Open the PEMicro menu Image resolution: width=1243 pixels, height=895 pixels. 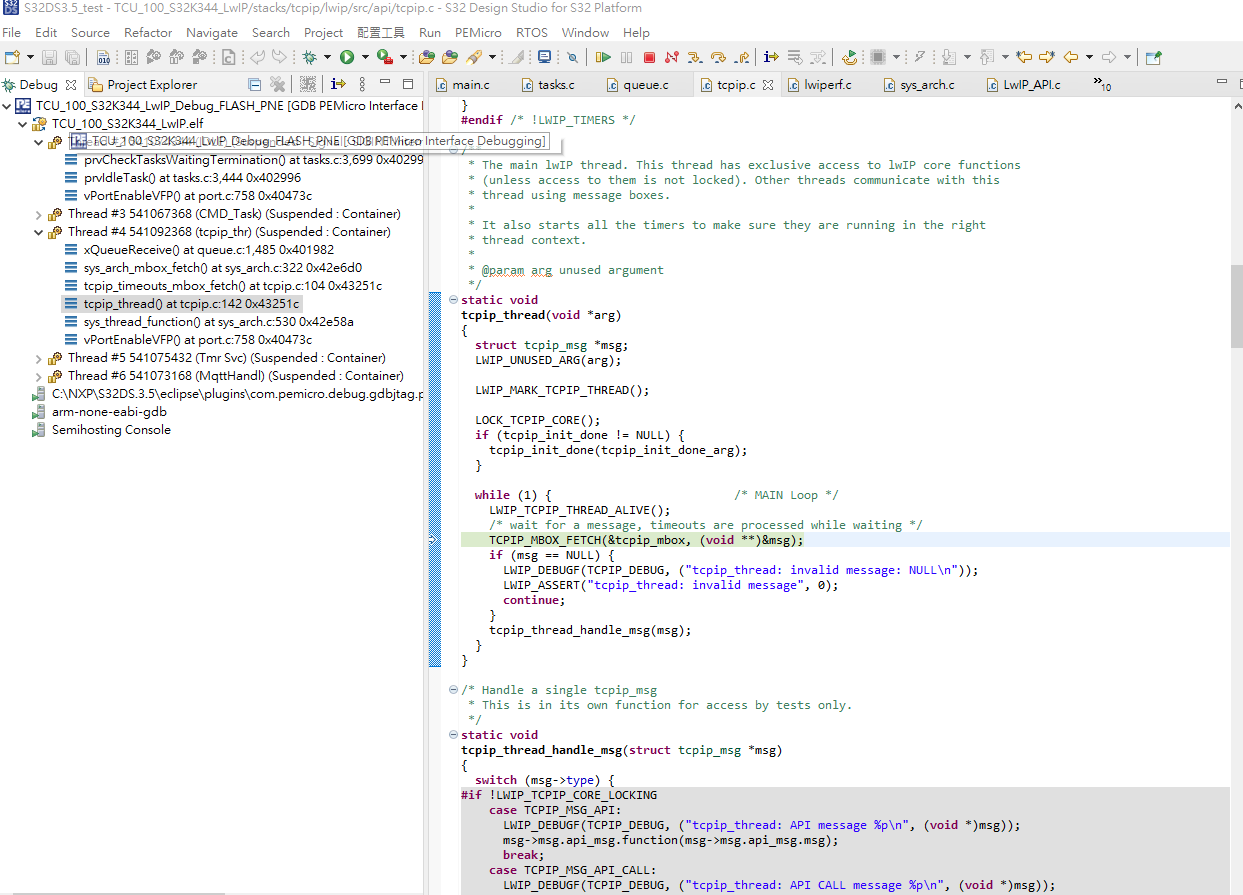pyautogui.click(x=478, y=33)
